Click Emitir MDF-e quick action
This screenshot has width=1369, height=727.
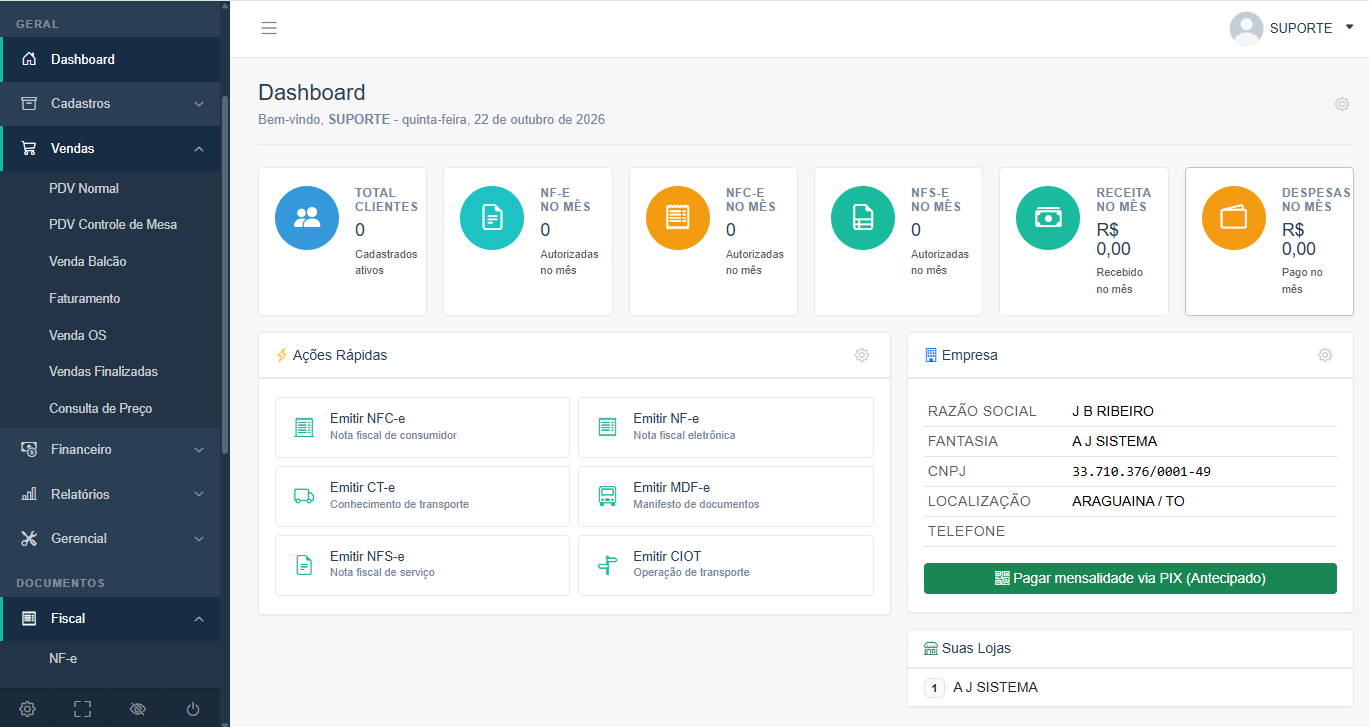[x=726, y=496]
